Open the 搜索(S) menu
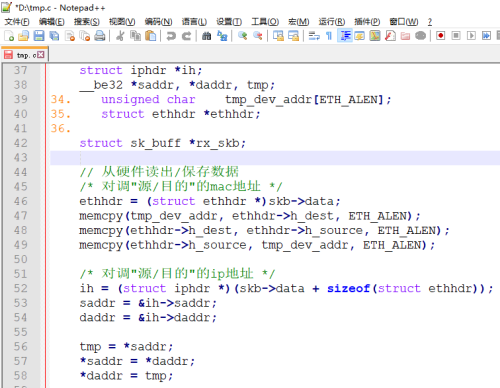Screen dimensions: 500x388 click(x=87, y=22)
